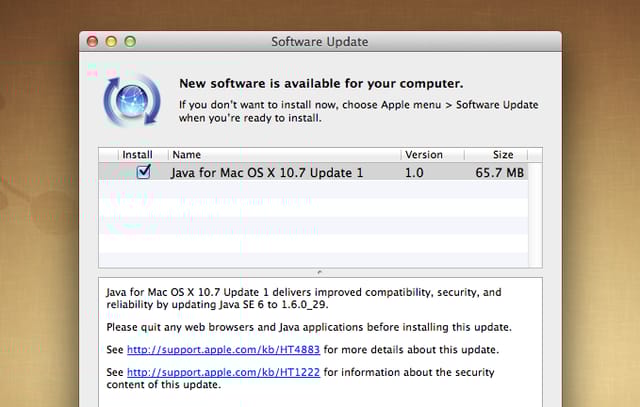Sort updates by the Name column header
Image resolution: width=640 pixels, height=407 pixels.
click(284, 155)
